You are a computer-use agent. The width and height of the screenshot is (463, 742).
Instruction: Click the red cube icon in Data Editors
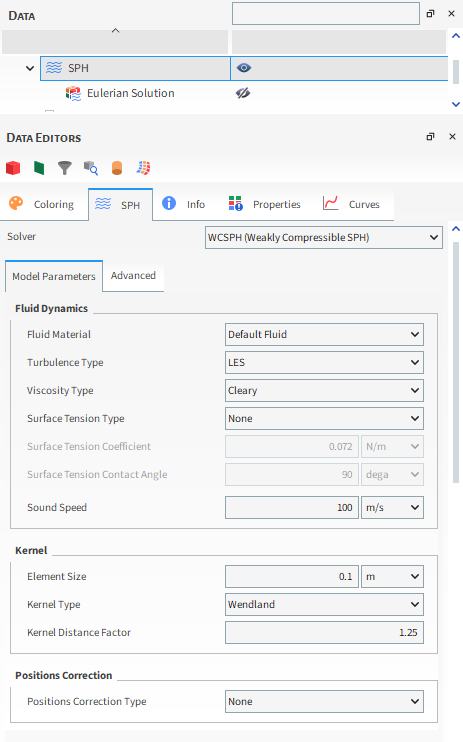[x=13, y=168]
